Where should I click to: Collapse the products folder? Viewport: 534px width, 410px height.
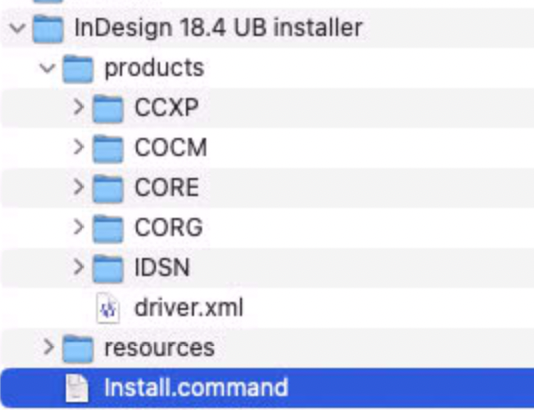tap(47, 68)
